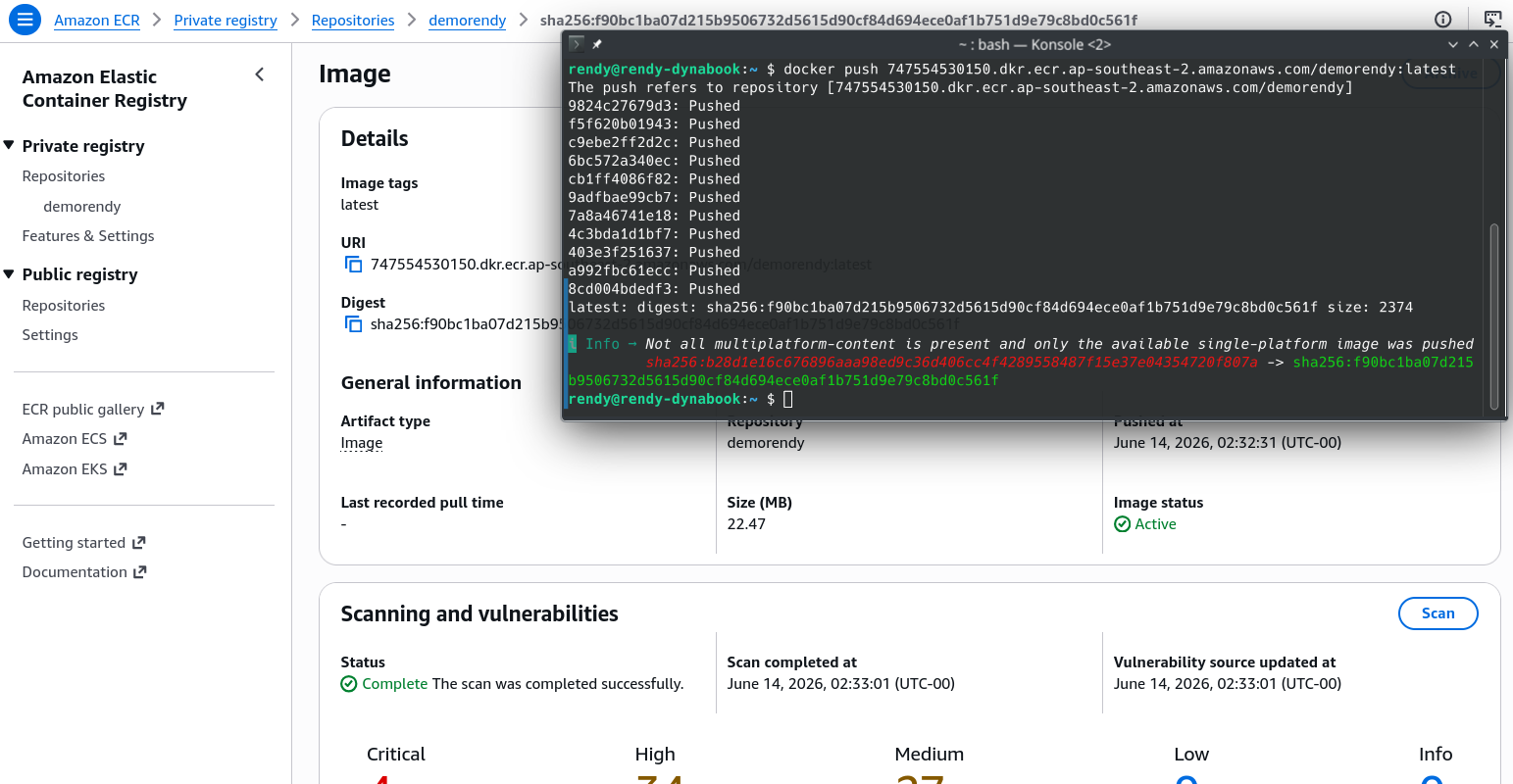Open demorendy breadcrumb link
Image resolution: width=1513 pixels, height=784 pixels.
468,20
